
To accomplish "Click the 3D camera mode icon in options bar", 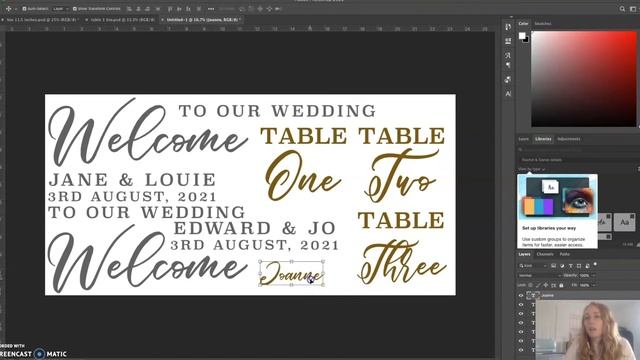I will point(277,9).
